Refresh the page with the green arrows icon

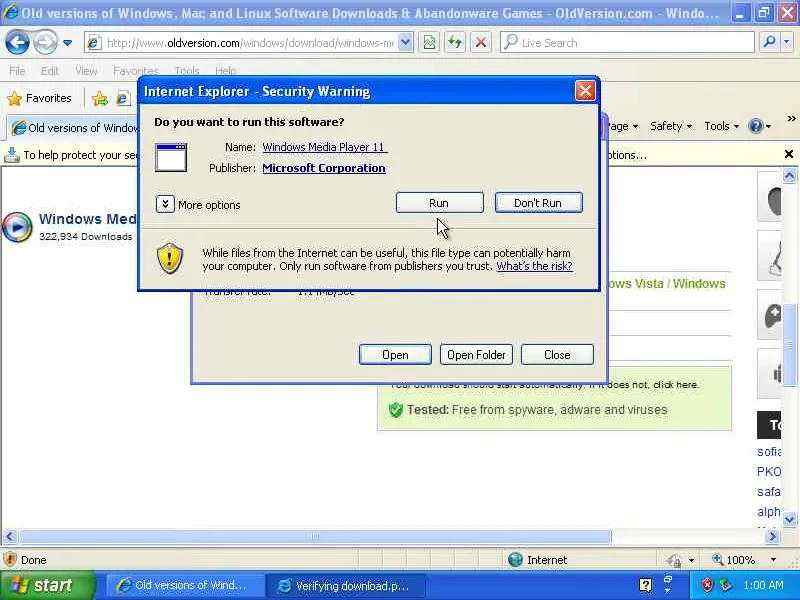pyautogui.click(x=455, y=43)
